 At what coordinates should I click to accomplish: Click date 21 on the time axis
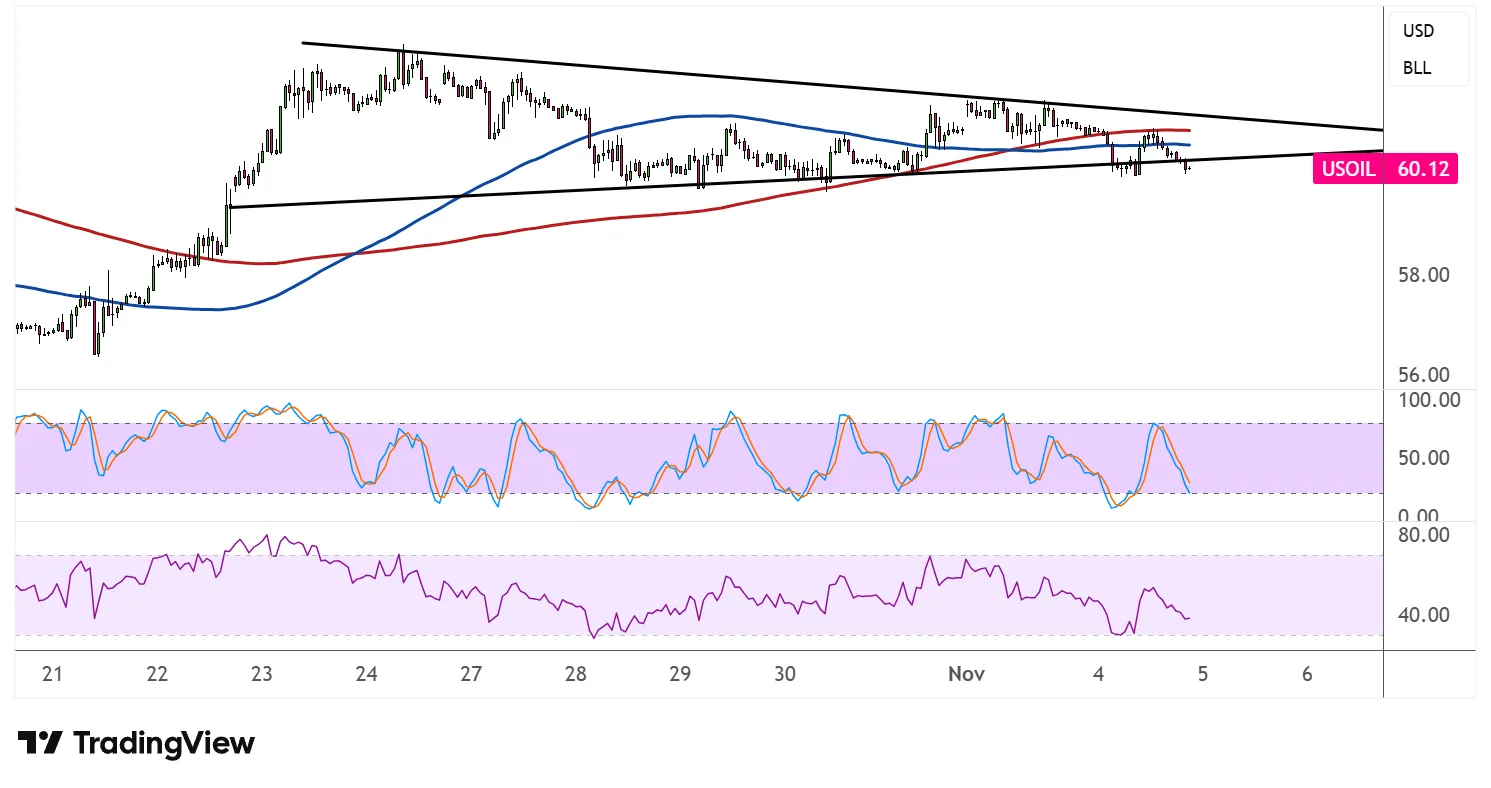(x=53, y=674)
